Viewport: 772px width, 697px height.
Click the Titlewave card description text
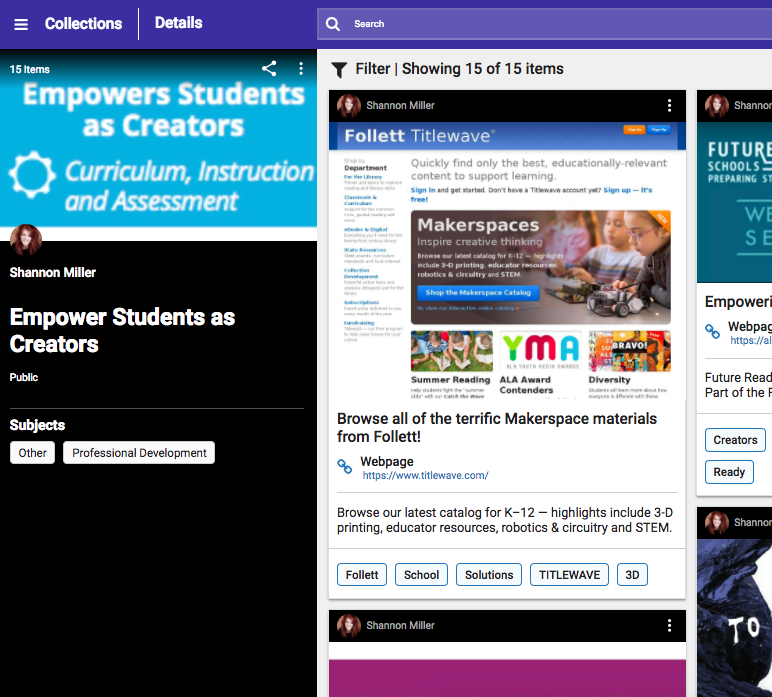coord(505,520)
